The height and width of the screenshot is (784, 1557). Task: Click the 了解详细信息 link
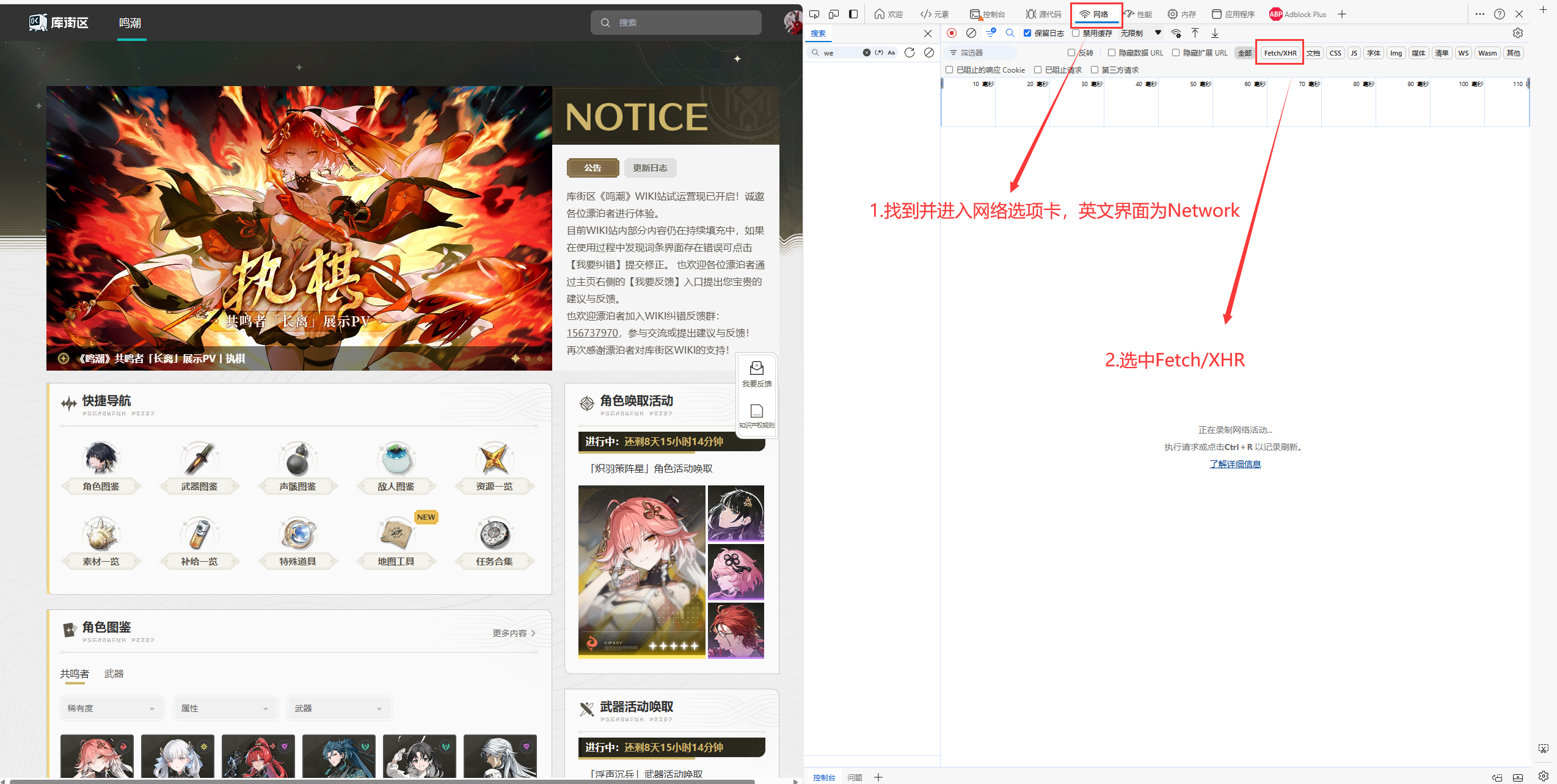[x=1234, y=464]
